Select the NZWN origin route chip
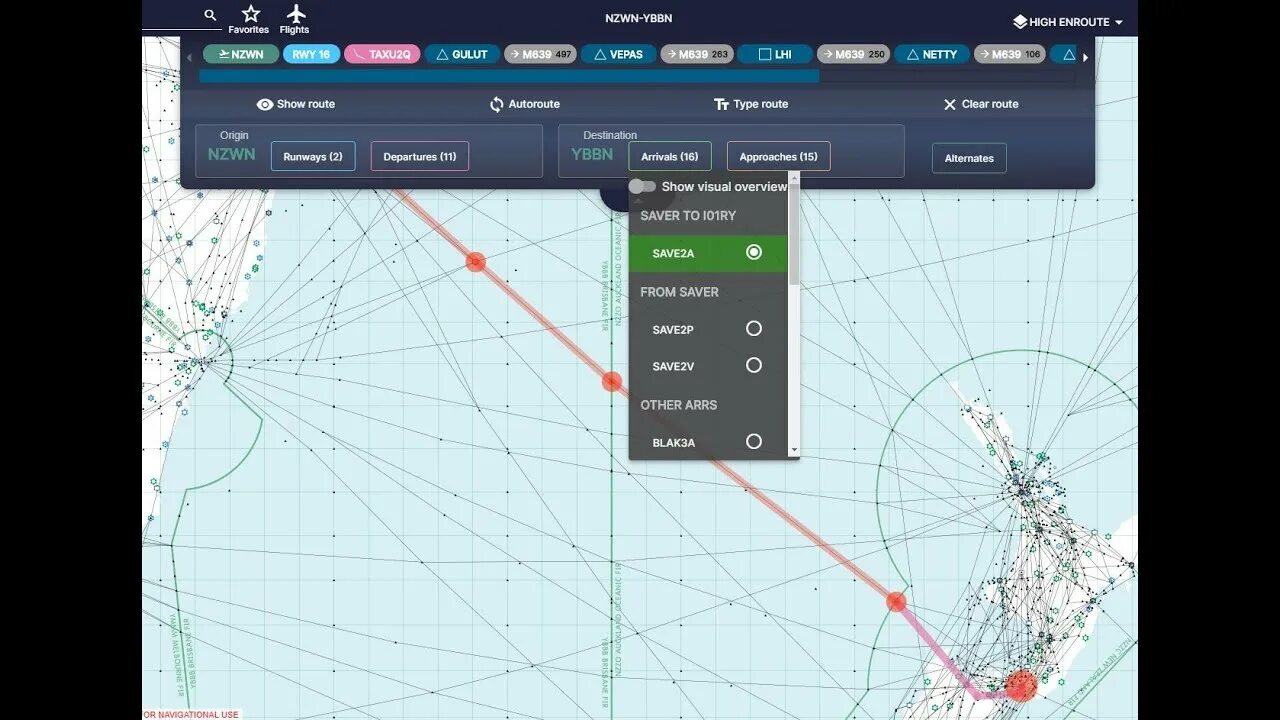 point(241,54)
